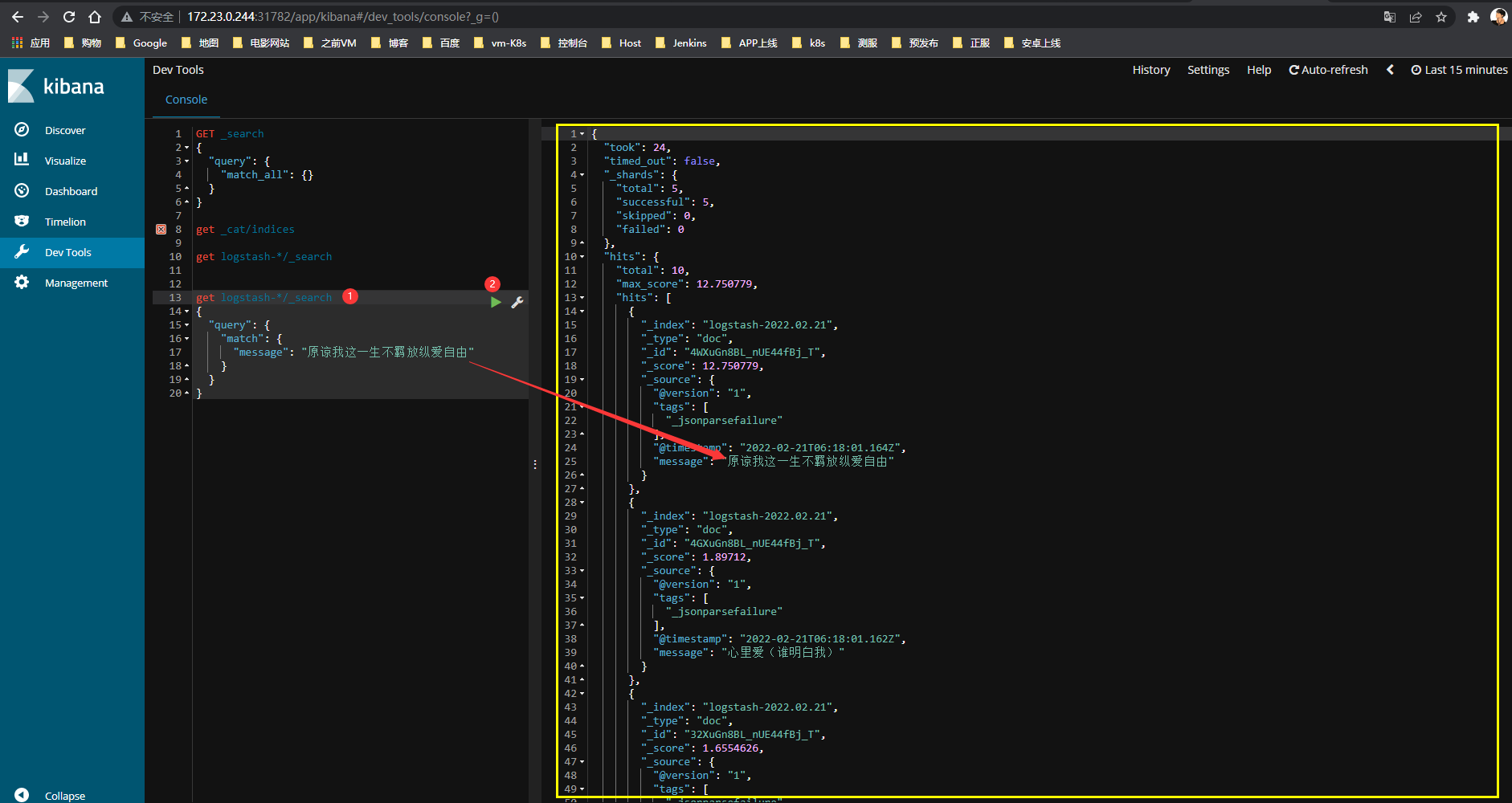The height and width of the screenshot is (803, 1512).
Task: Click the error marker on line 8
Action: (161, 230)
